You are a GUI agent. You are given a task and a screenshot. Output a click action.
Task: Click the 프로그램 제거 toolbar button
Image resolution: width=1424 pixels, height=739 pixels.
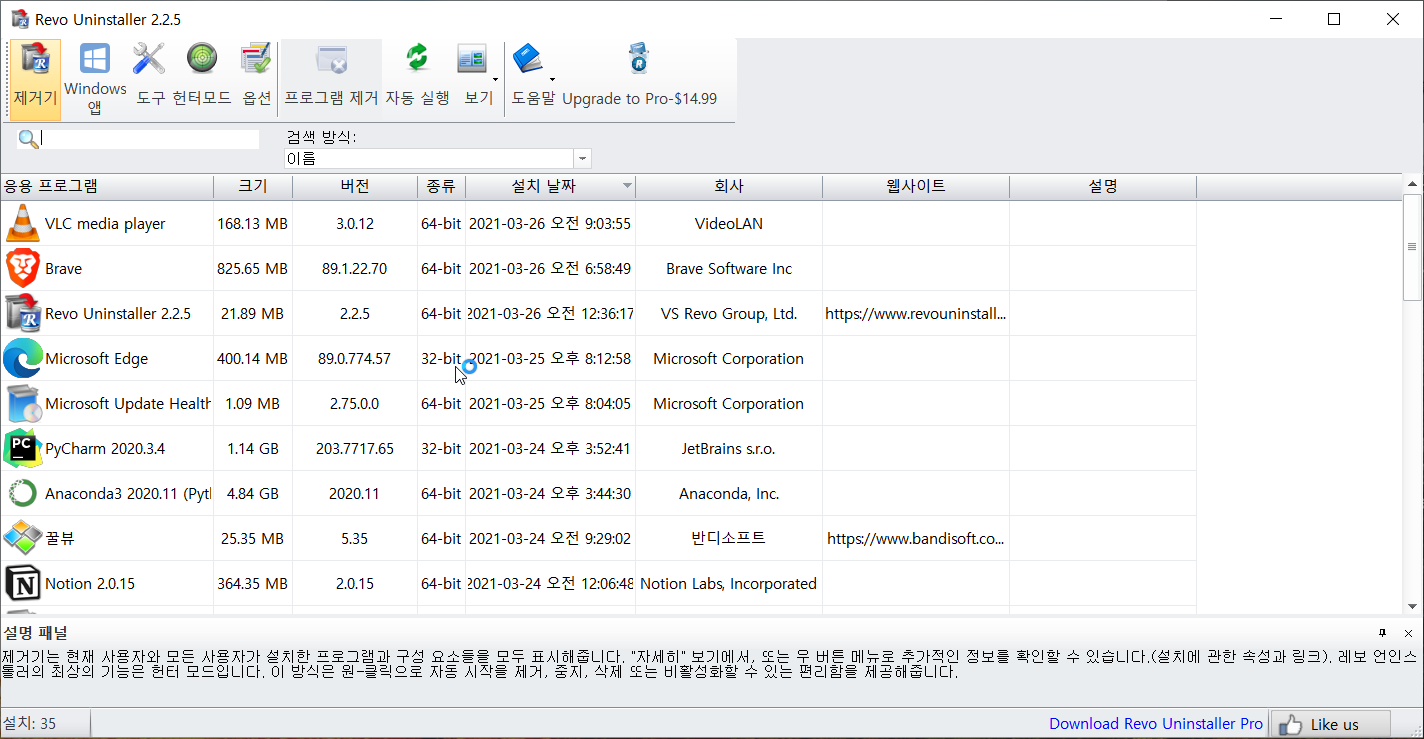(331, 80)
